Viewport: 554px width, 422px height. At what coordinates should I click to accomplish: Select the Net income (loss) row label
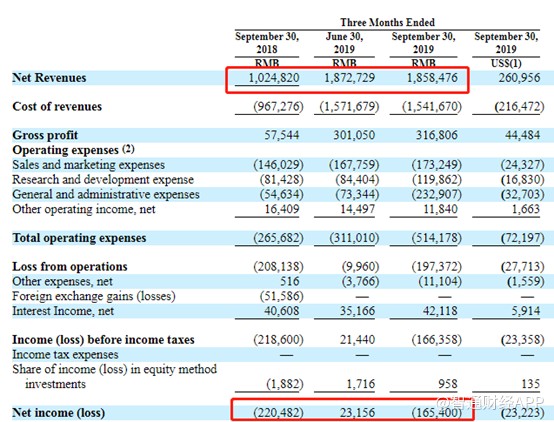59,413
